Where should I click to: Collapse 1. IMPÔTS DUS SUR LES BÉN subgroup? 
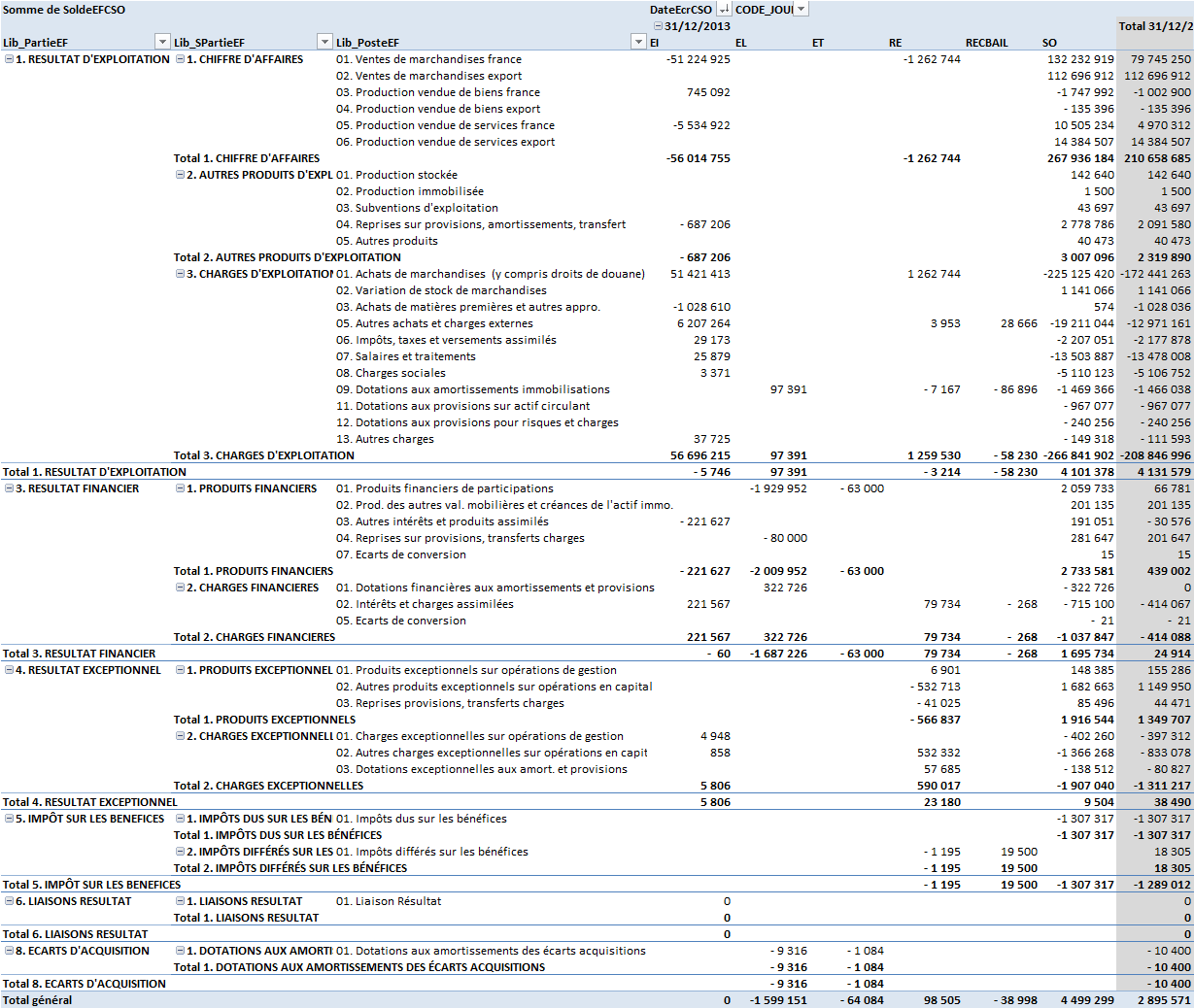point(180,819)
